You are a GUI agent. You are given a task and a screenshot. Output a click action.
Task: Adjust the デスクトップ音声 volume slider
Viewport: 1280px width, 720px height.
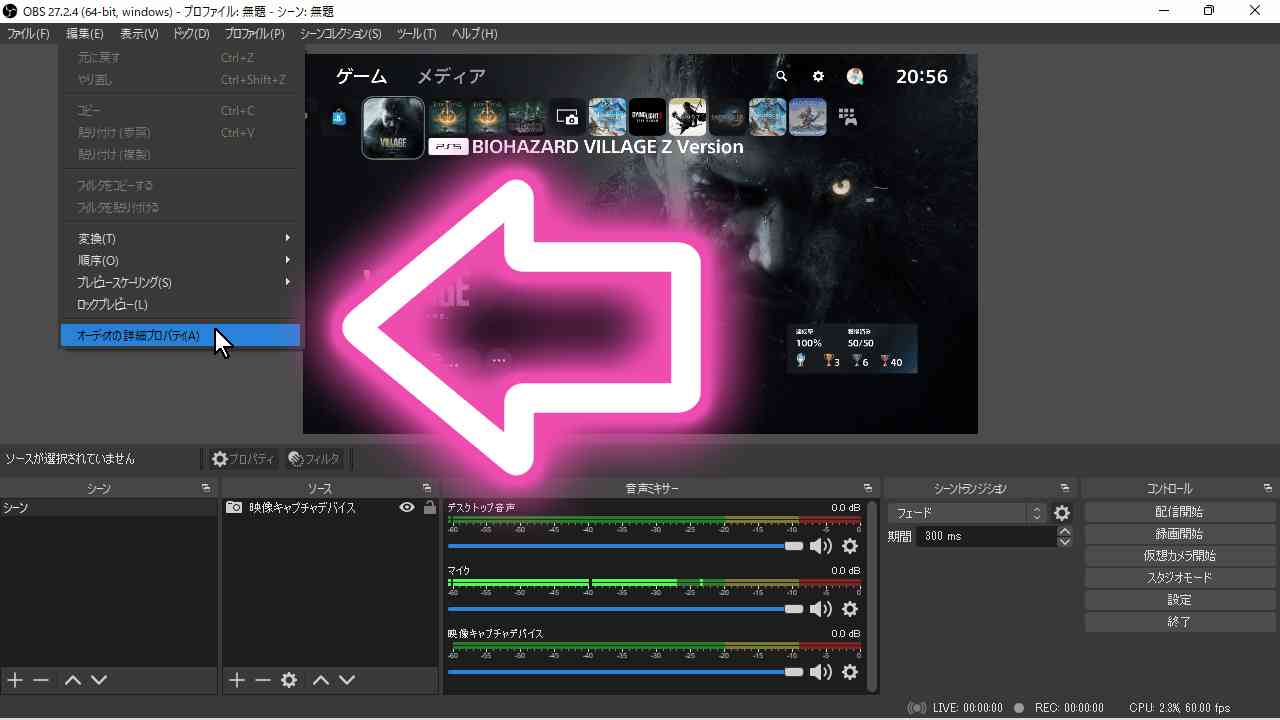point(625,546)
